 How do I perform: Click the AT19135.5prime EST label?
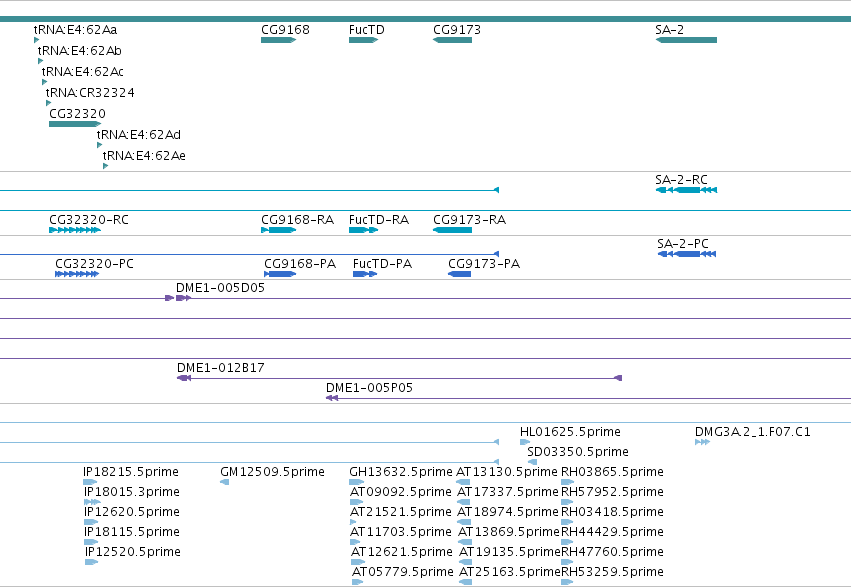click(x=510, y=552)
